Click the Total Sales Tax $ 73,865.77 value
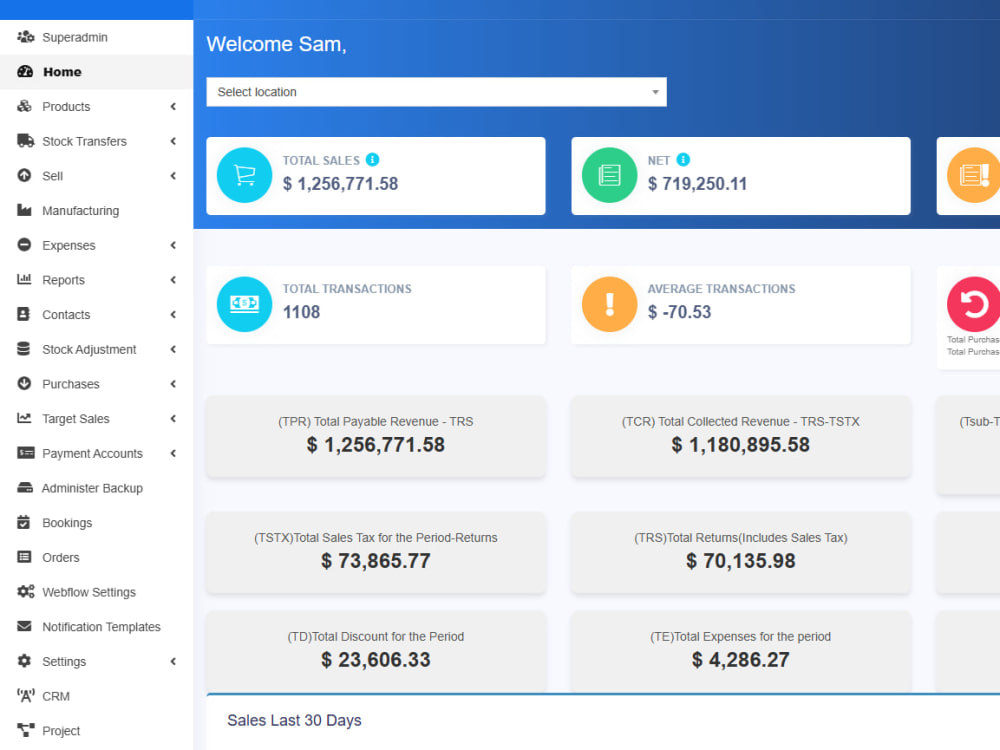 click(376, 561)
